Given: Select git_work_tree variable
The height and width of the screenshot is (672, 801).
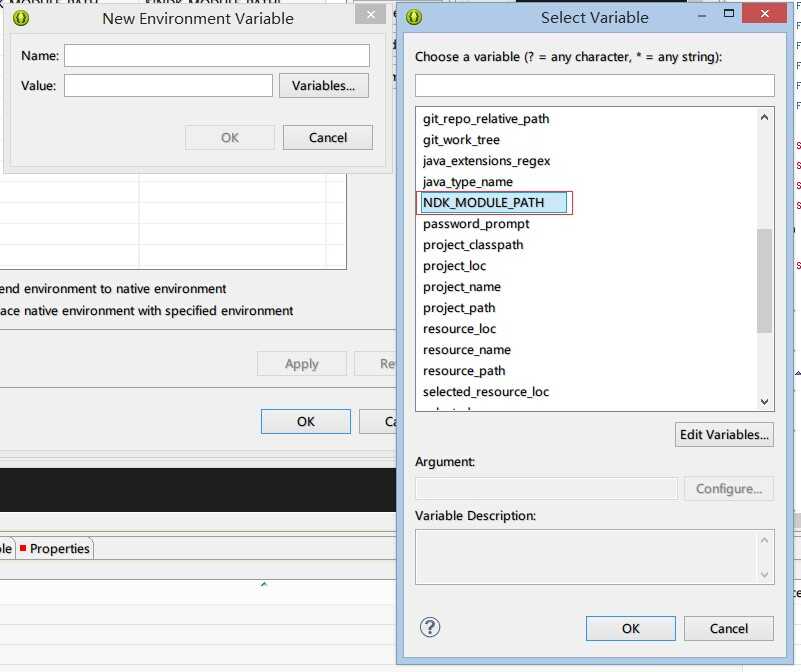Looking at the screenshot, I should click(461, 140).
